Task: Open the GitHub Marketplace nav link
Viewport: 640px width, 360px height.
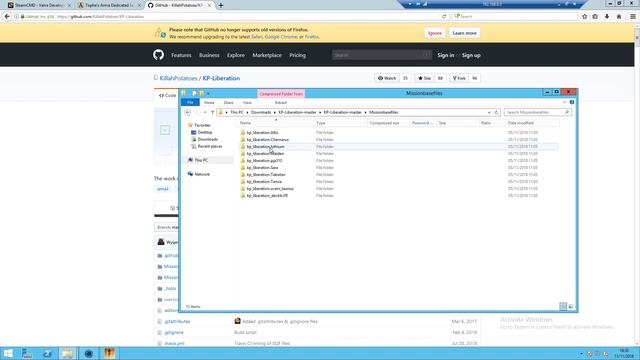Action: 267,55
